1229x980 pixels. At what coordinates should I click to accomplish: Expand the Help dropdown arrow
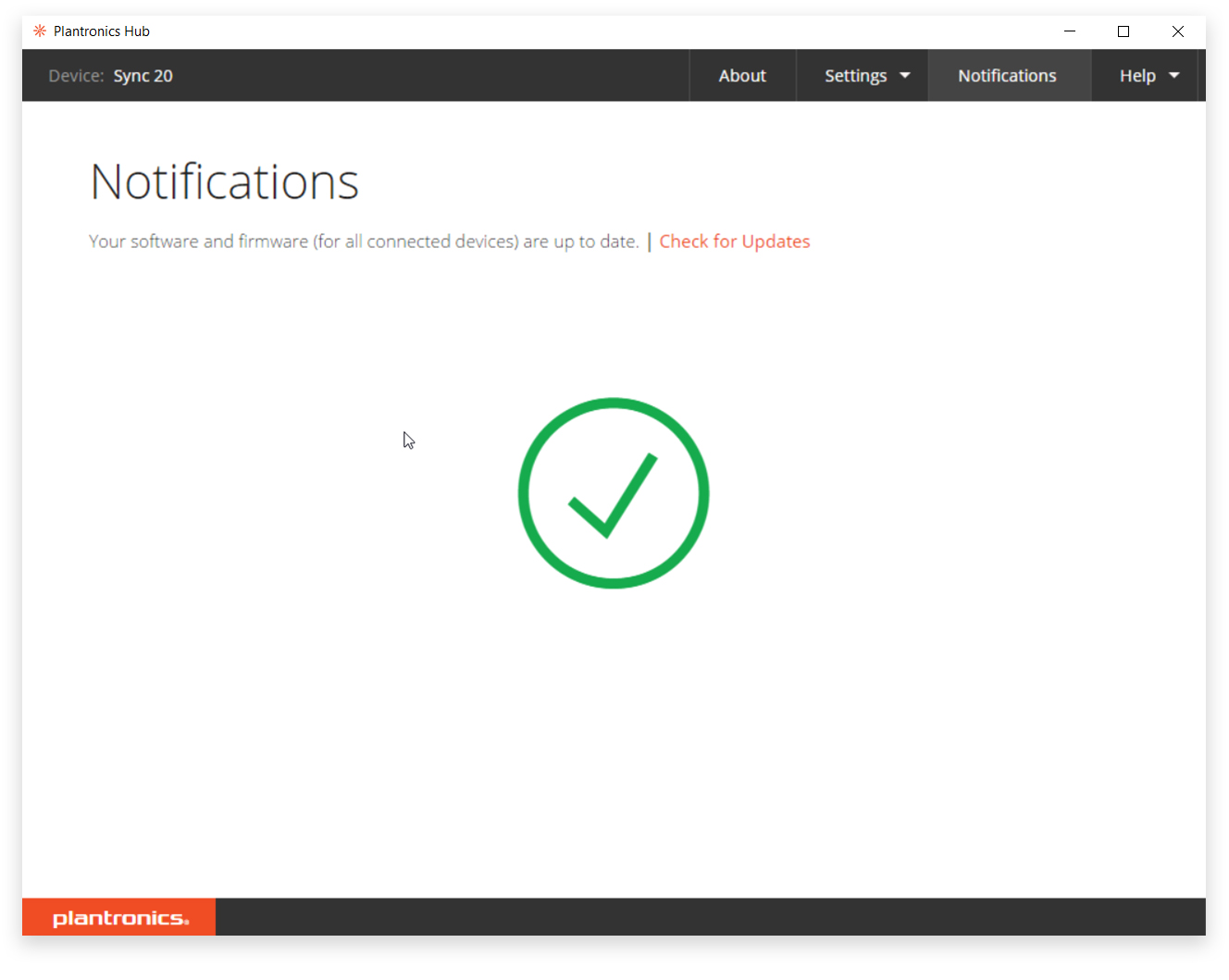coord(1174,76)
